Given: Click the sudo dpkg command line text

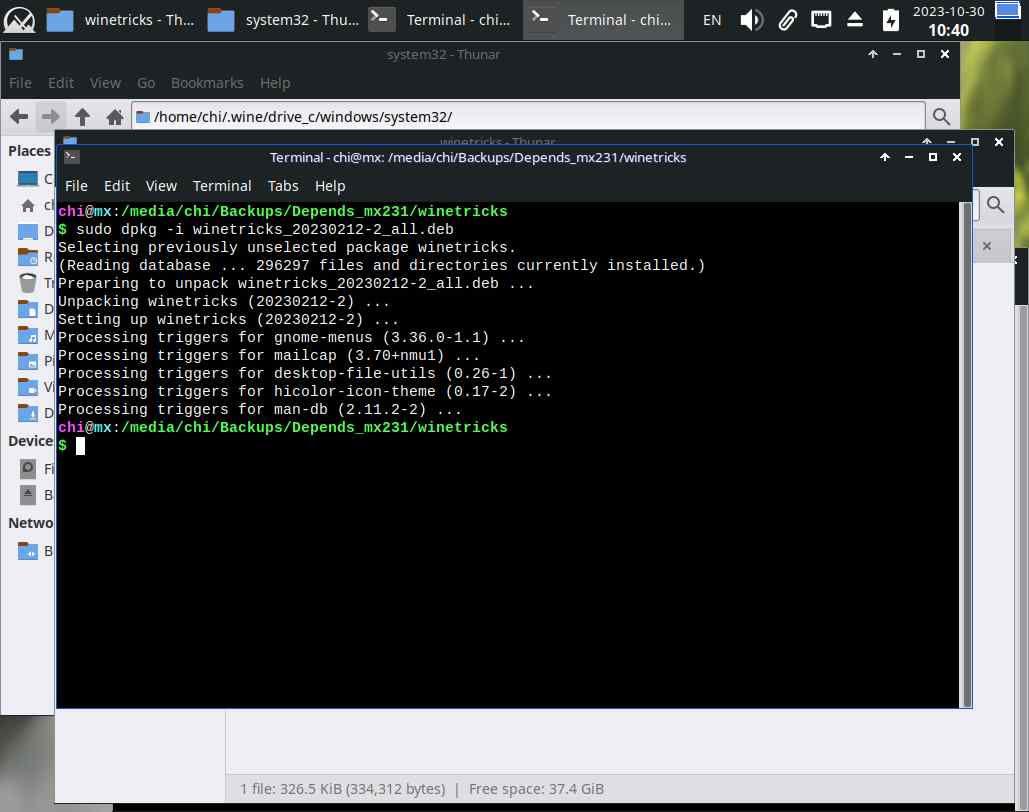Looking at the screenshot, I should [x=264, y=229].
